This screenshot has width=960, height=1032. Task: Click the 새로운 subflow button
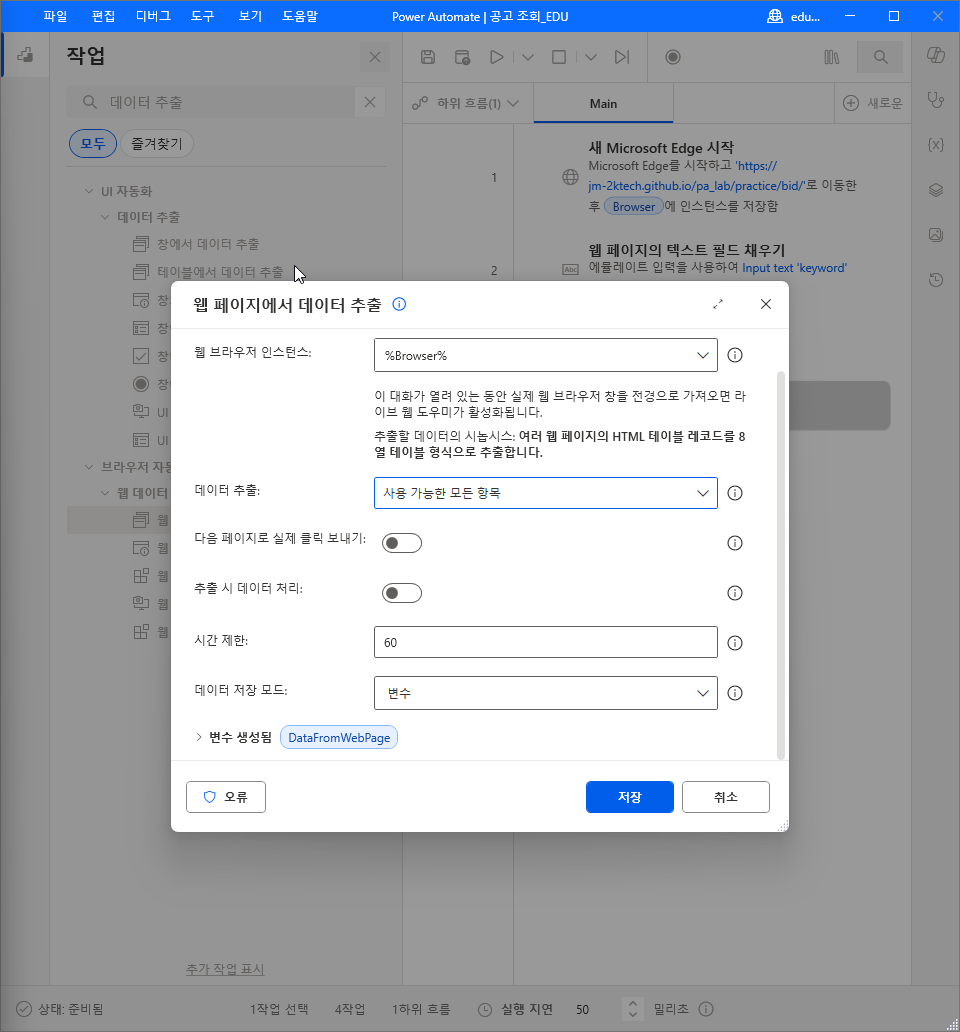tap(872, 103)
